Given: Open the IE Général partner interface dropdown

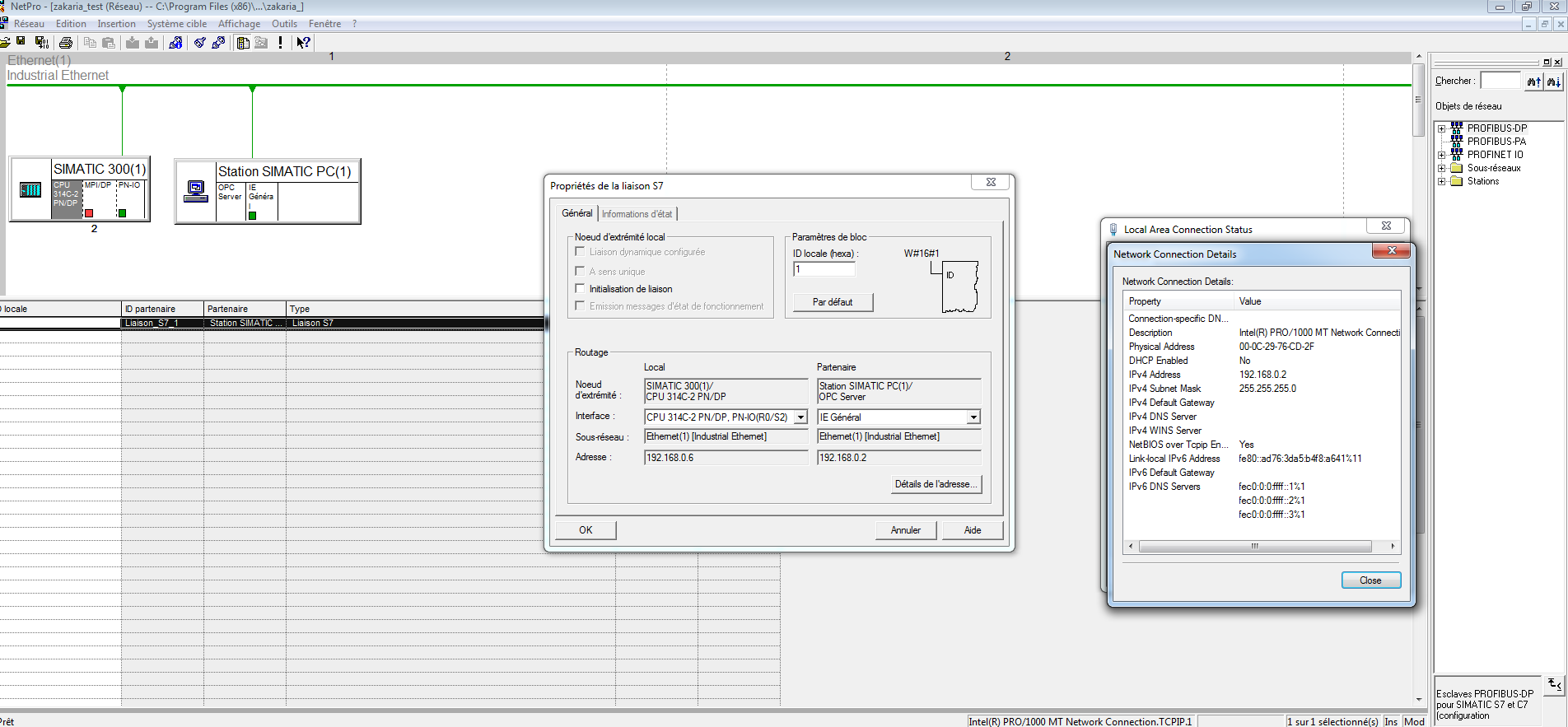Looking at the screenshot, I should point(973,417).
